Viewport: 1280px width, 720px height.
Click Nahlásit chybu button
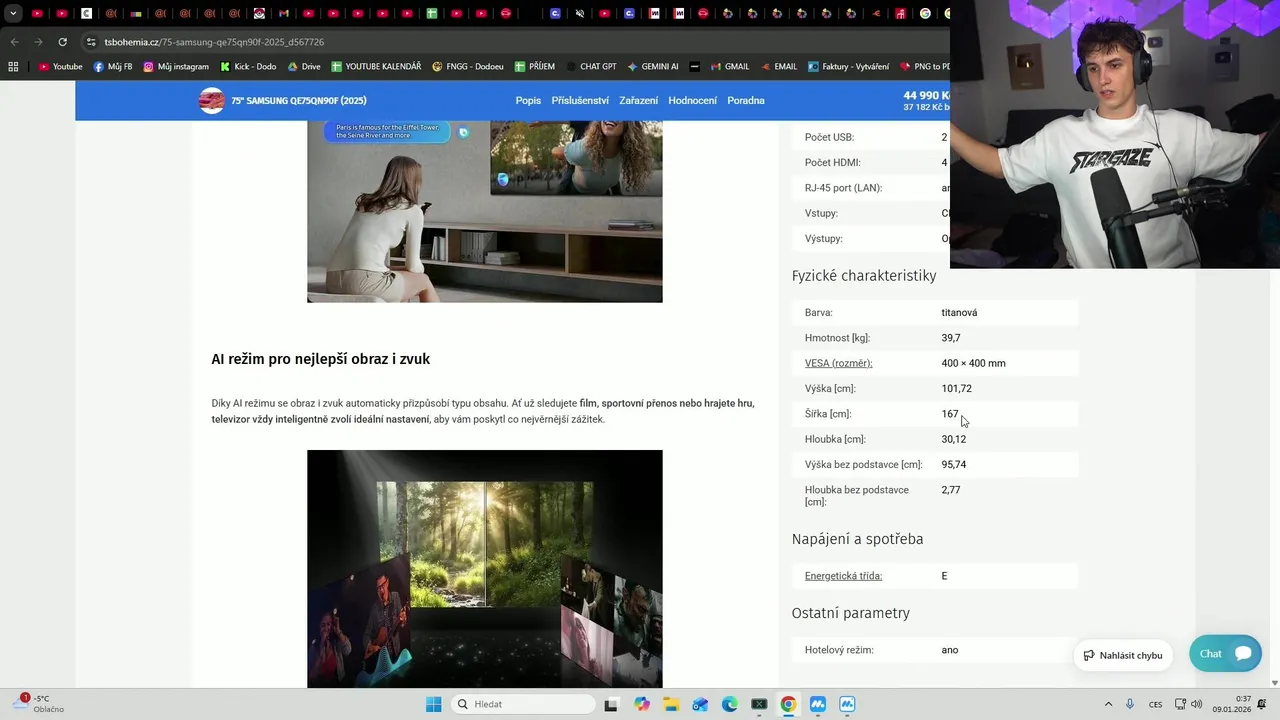coord(1122,655)
